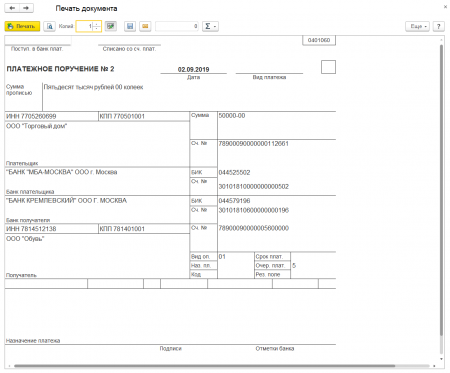
Task: Click the horizontal scrollbar thumb
Action: click(204, 366)
